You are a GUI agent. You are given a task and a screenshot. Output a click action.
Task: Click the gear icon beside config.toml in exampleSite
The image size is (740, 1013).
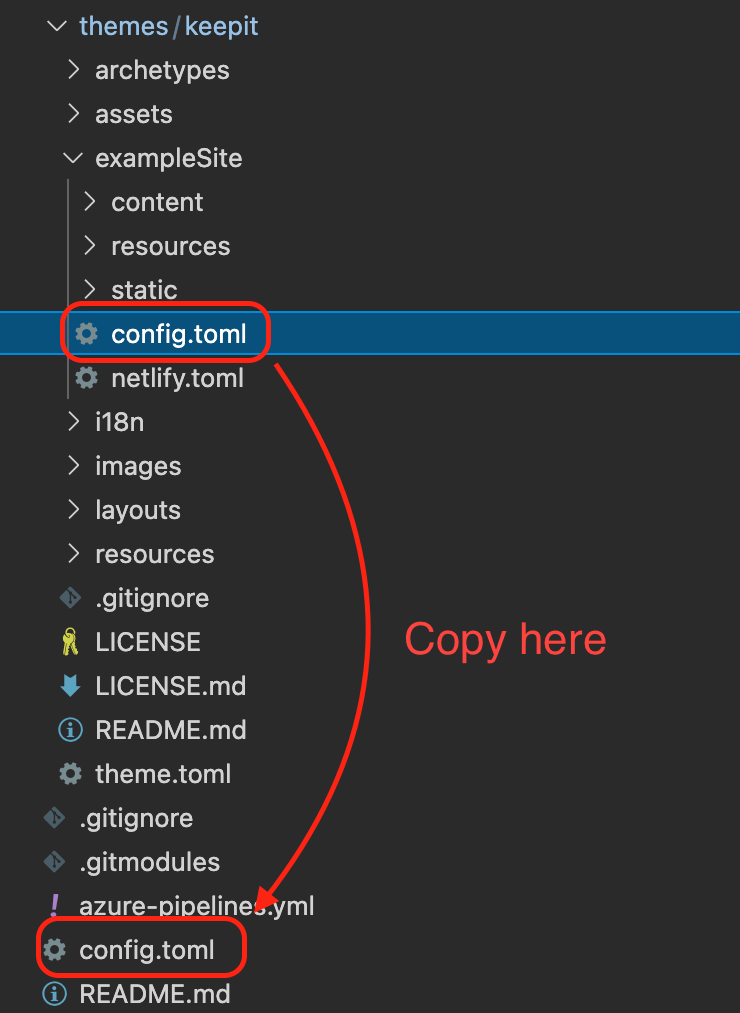point(85,333)
